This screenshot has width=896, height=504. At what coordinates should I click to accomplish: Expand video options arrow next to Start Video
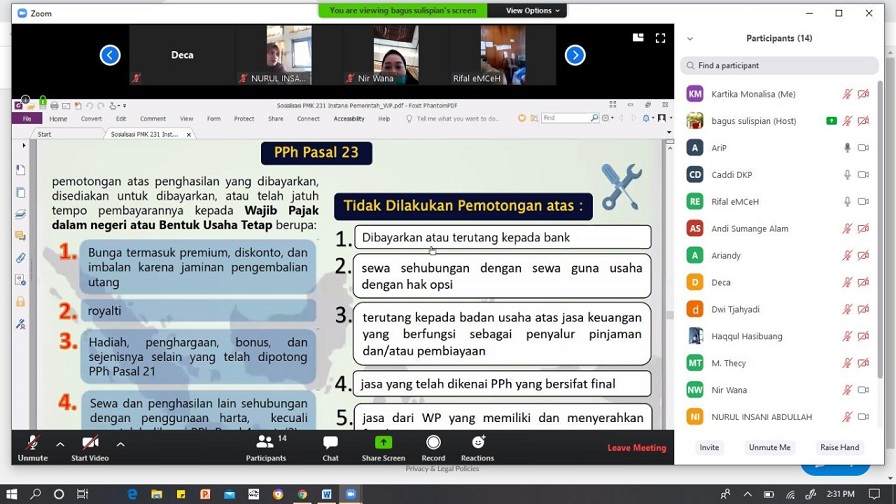pos(120,443)
